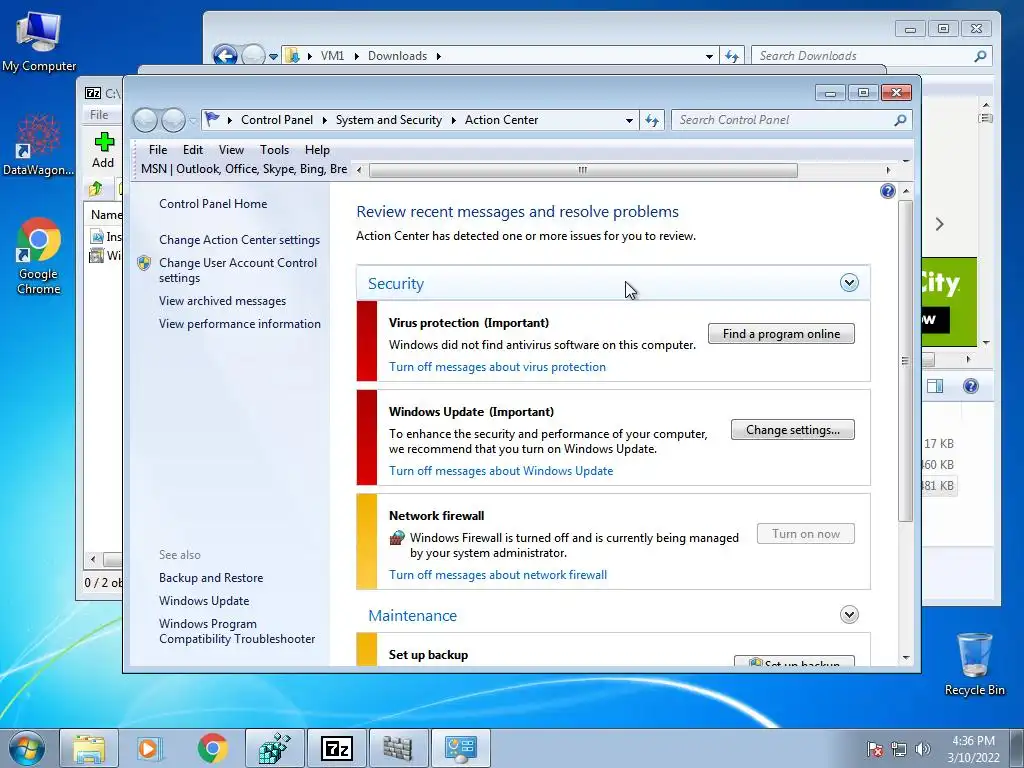Open Backup and Restore link

pos(211,578)
